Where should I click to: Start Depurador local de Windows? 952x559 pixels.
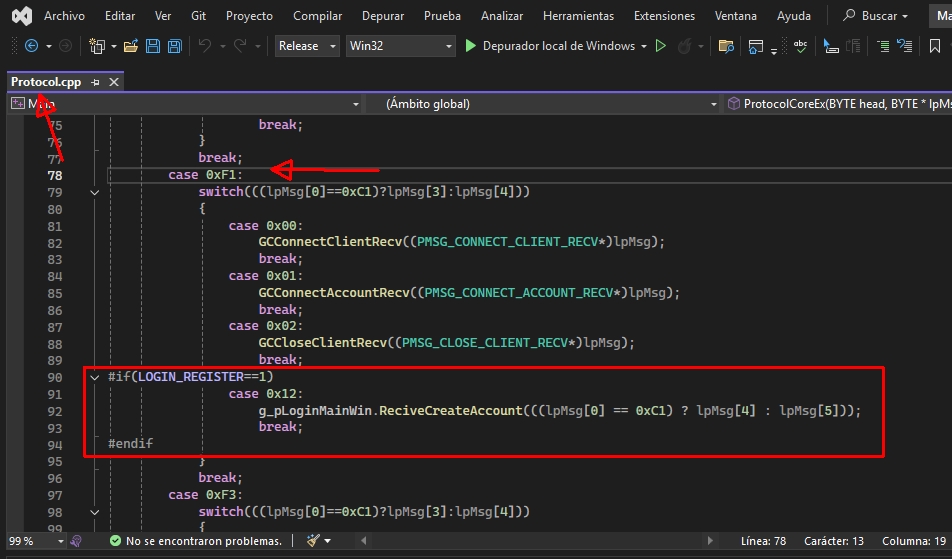(x=549, y=46)
